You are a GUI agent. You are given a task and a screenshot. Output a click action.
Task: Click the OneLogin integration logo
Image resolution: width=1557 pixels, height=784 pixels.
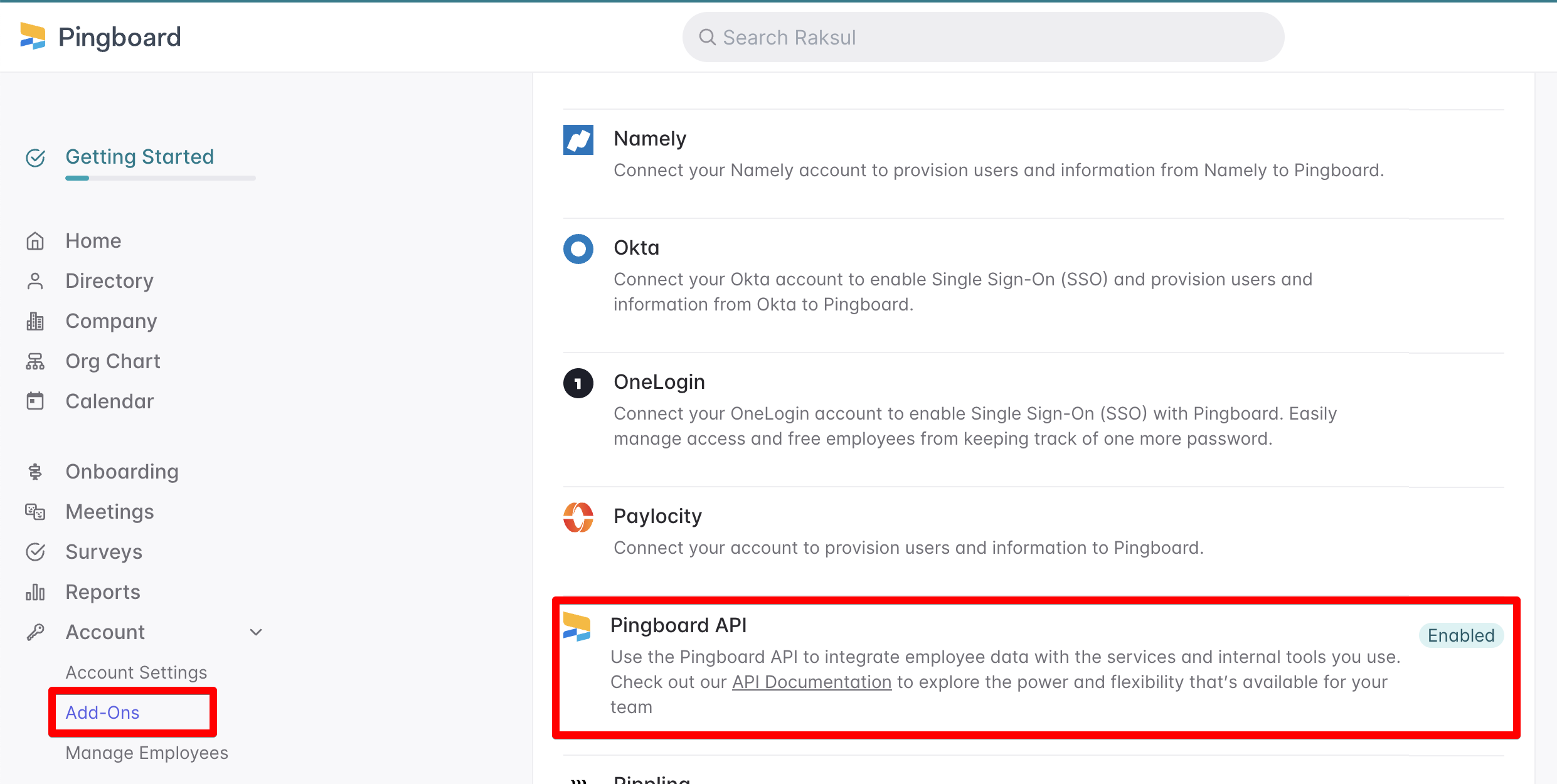coord(578,383)
